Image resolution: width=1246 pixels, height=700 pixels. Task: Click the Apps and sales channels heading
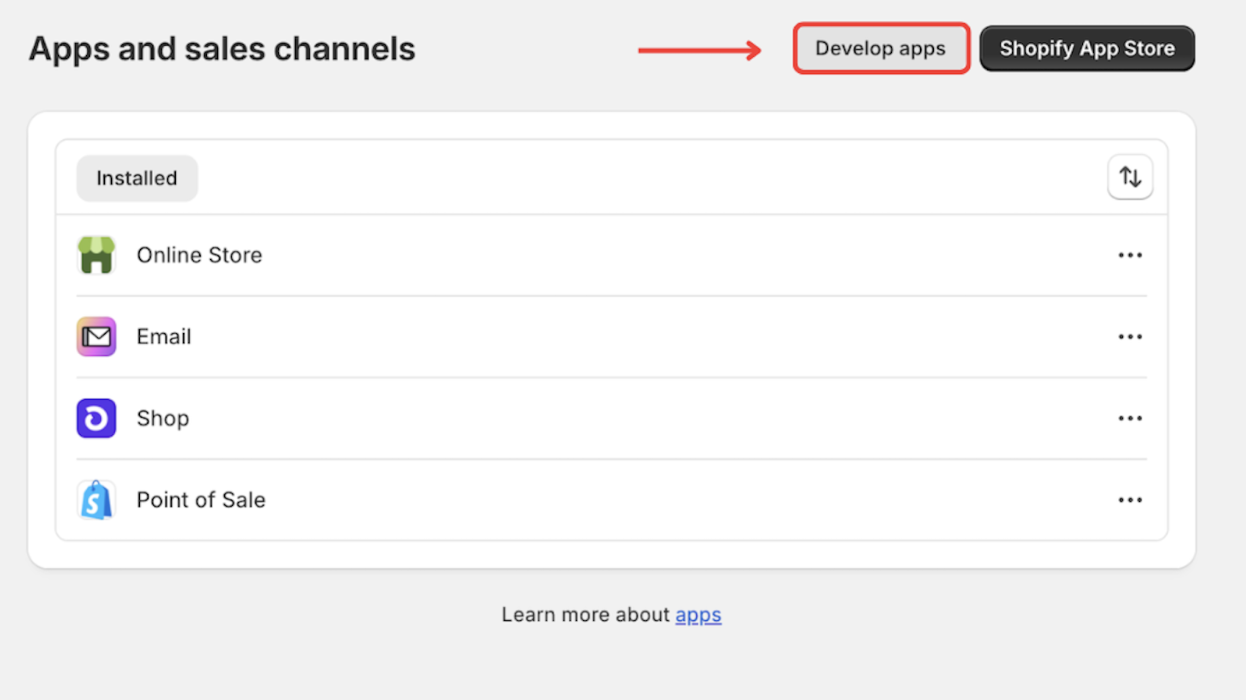point(222,49)
